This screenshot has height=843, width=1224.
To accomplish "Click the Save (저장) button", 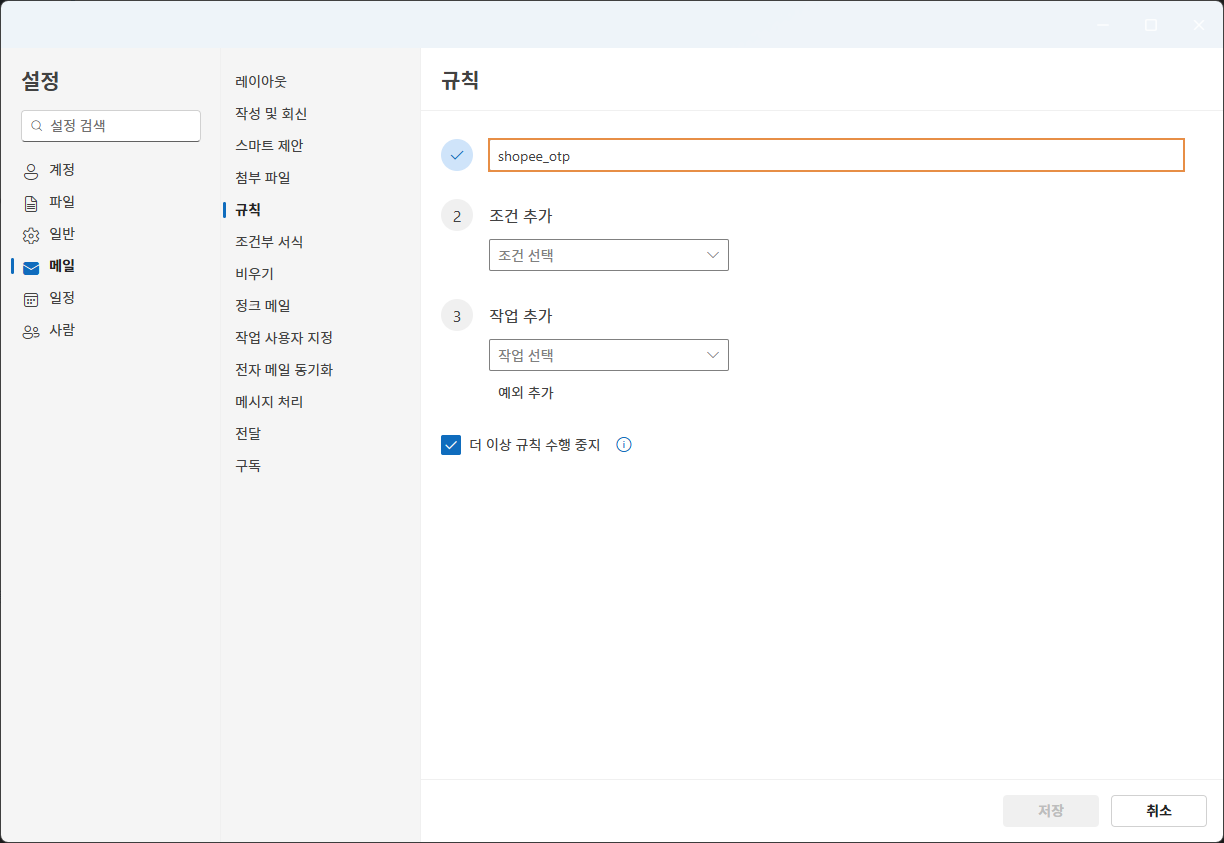I will pos(1050,811).
